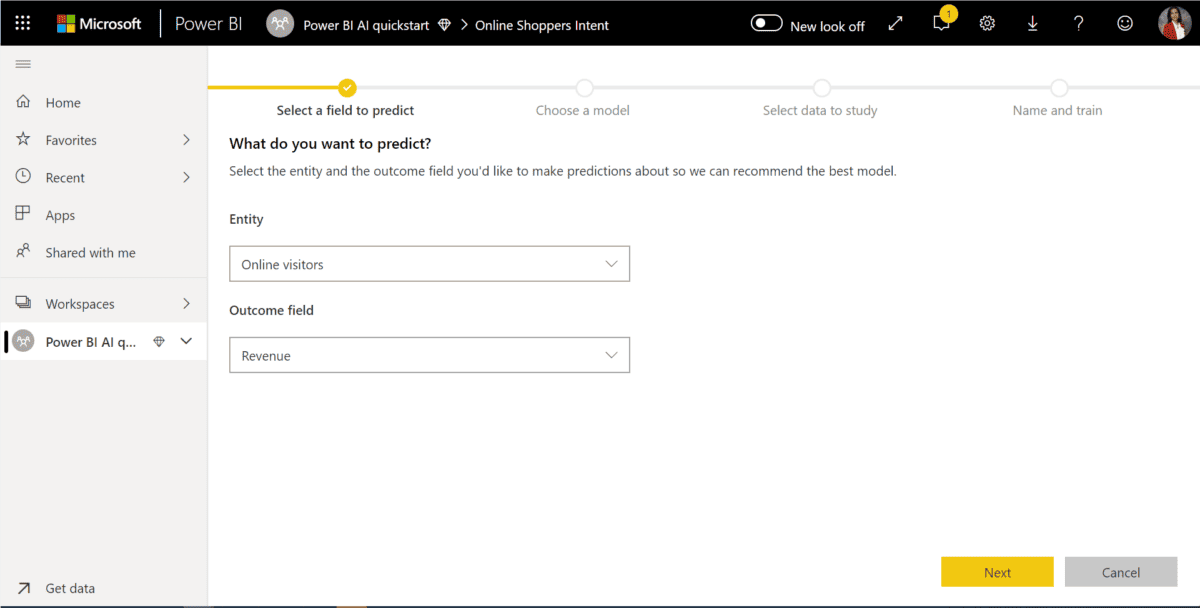Enter full screen with the expand arrows icon
The image size is (1200, 608).
click(x=895, y=23)
